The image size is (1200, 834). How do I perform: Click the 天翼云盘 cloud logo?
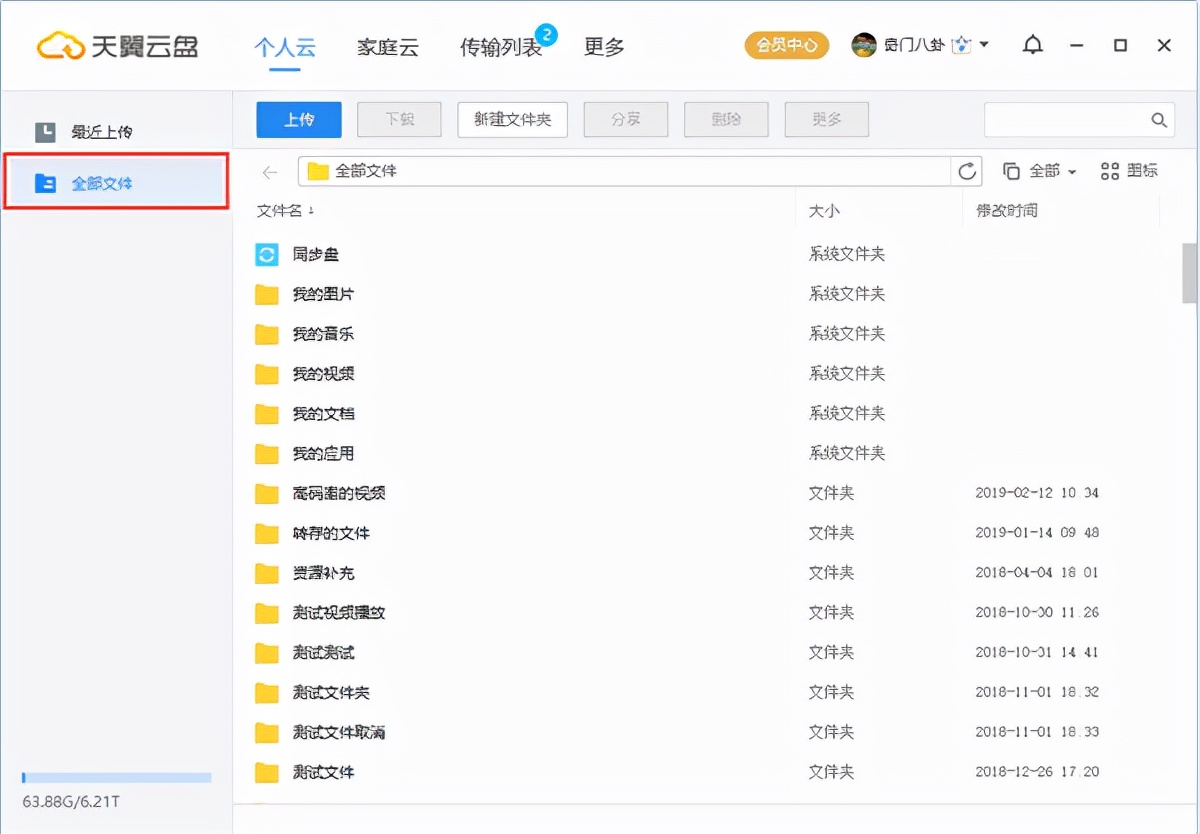(60, 44)
